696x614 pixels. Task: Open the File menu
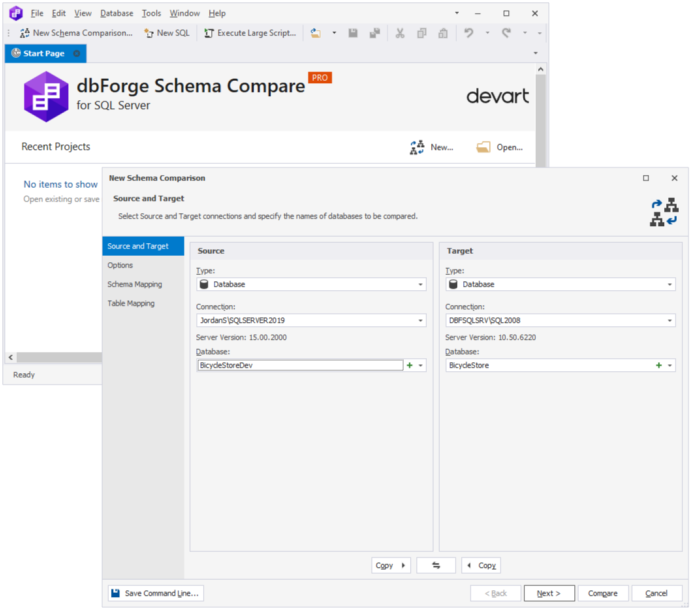37,13
